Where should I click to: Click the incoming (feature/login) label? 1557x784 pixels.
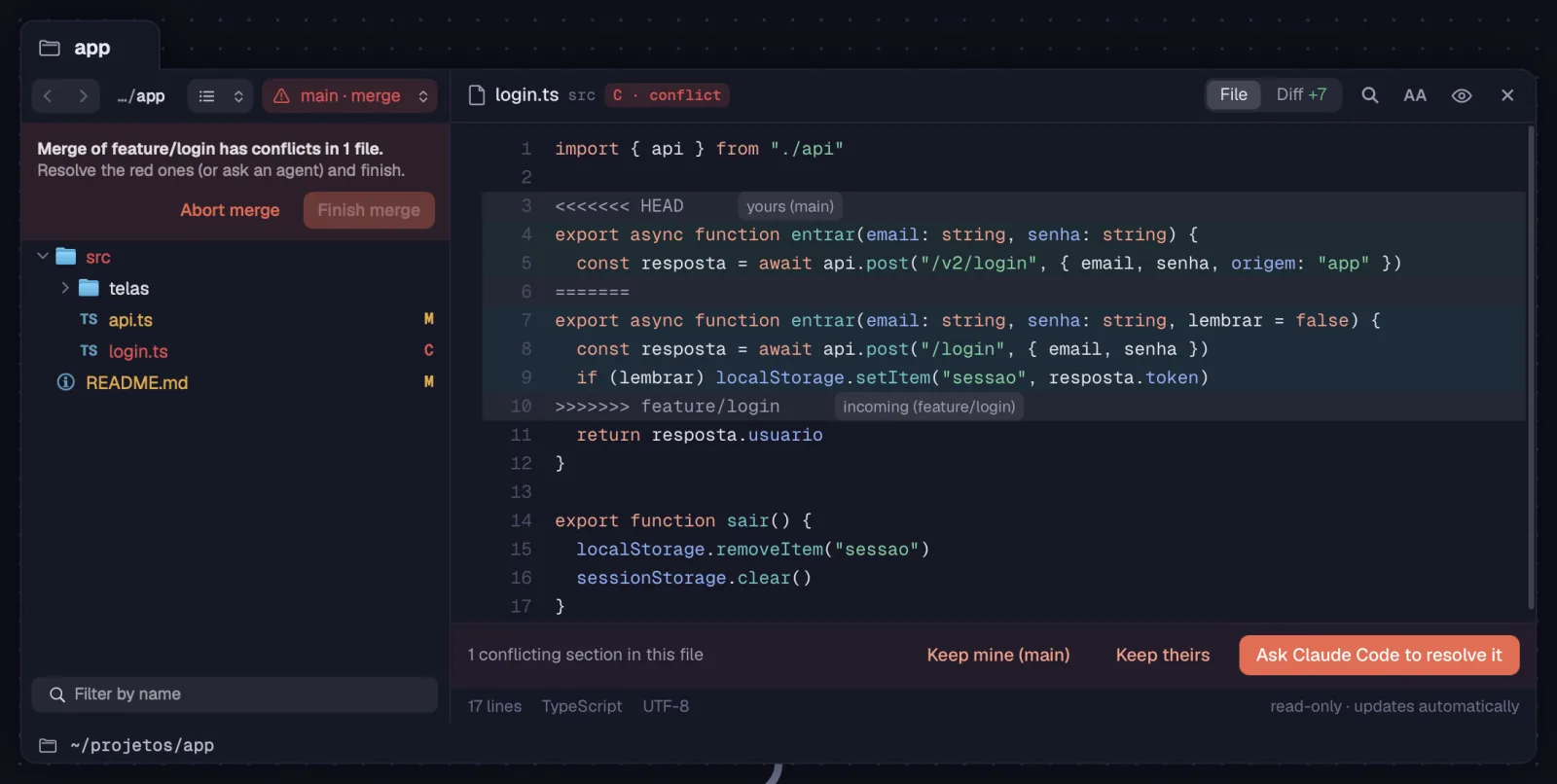point(928,407)
